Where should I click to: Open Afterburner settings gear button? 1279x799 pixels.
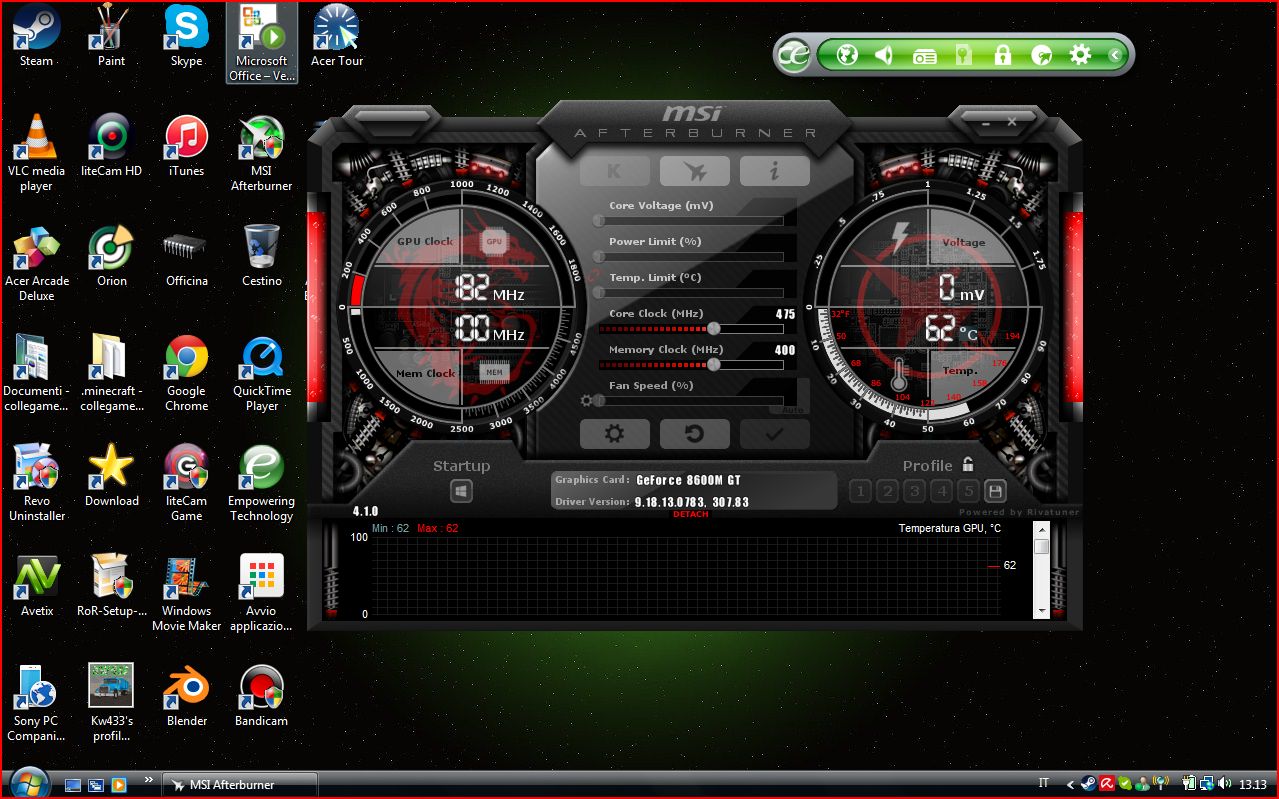614,434
